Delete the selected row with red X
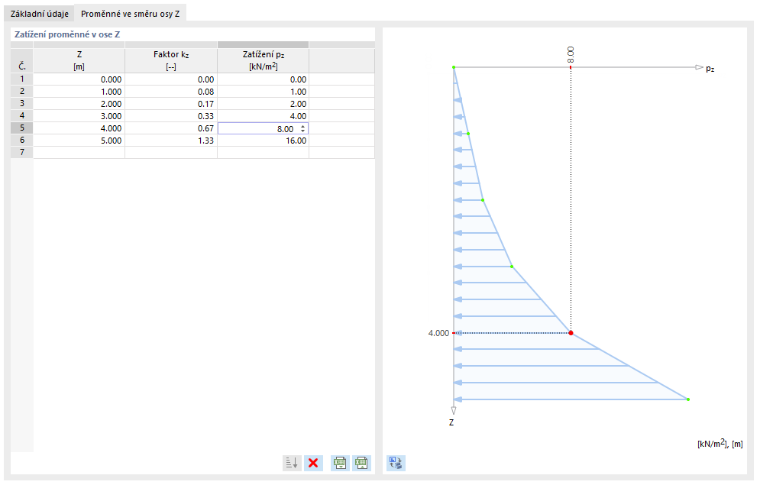The image size is (760, 485). [x=313, y=463]
